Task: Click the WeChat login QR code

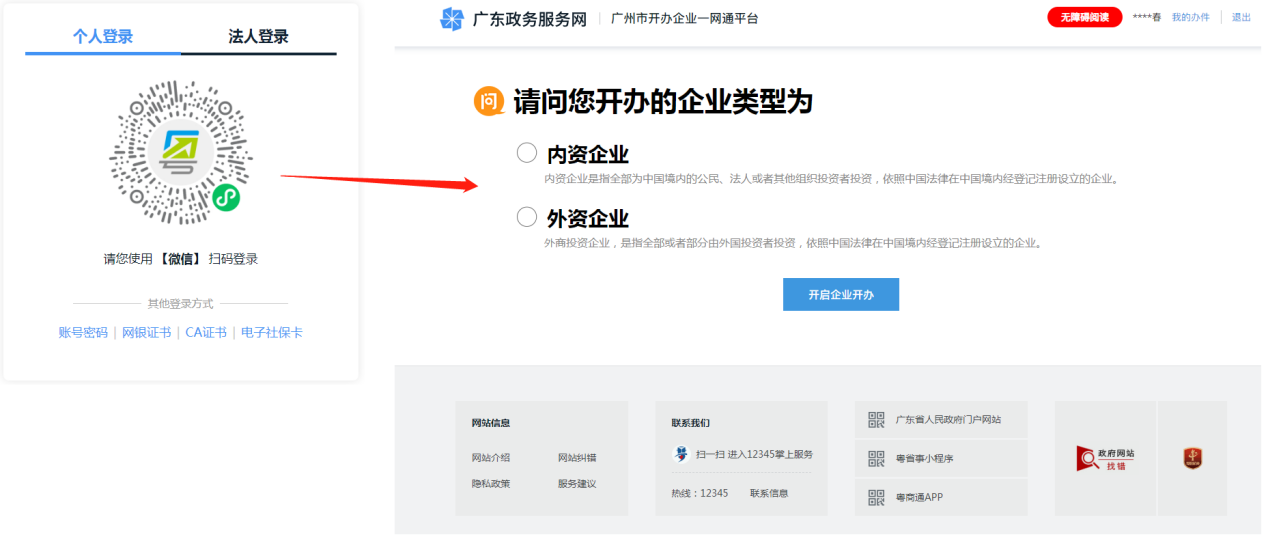Action: pos(181,152)
